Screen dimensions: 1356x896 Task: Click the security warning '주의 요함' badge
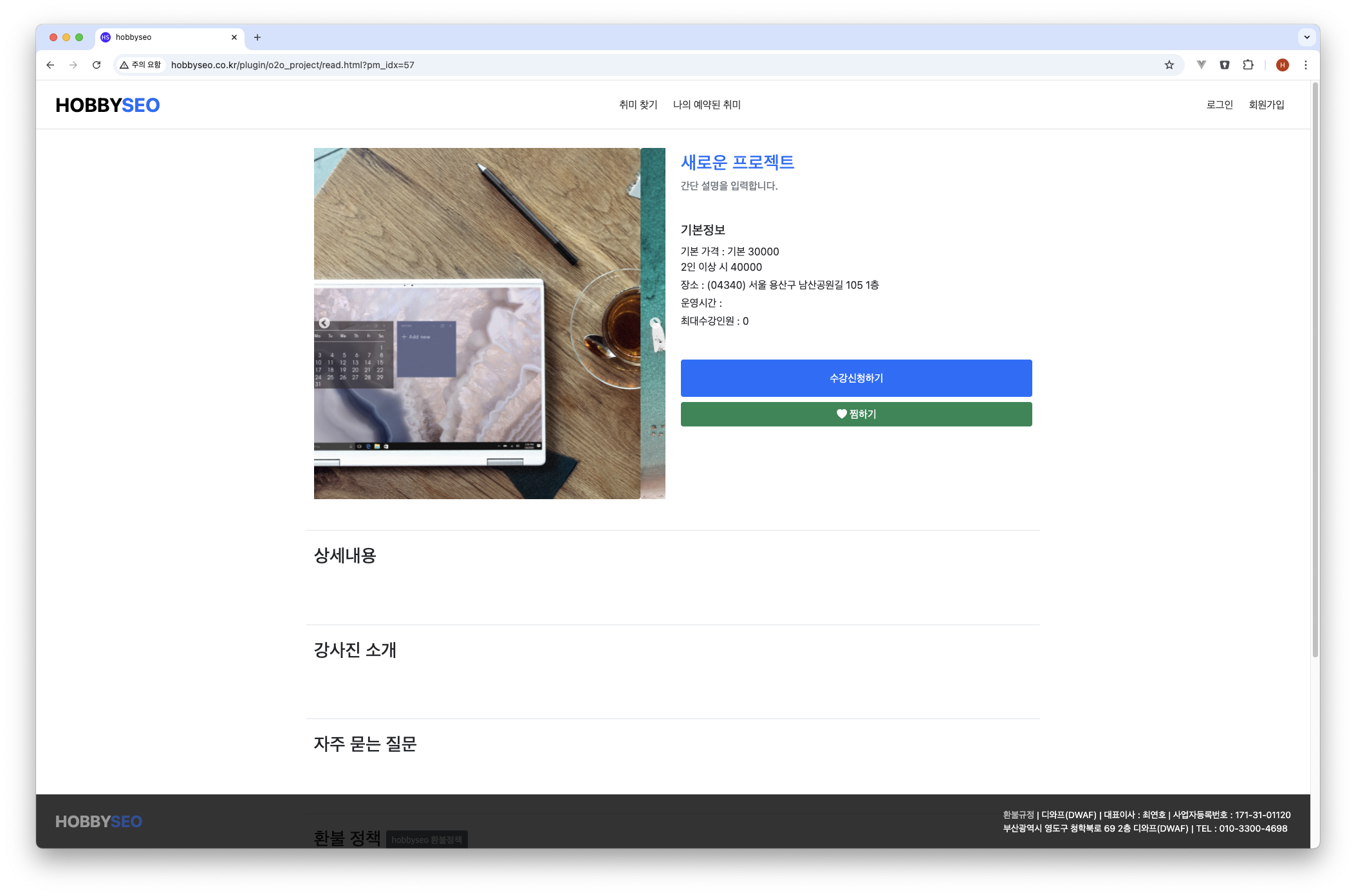[x=140, y=65]
